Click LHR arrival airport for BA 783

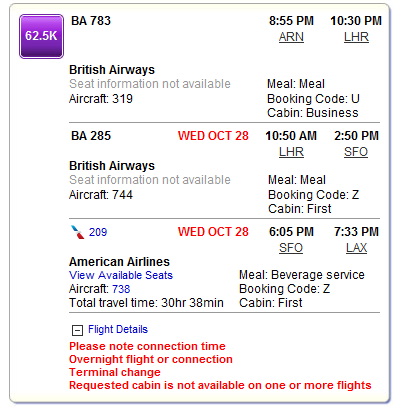point(356,37)
